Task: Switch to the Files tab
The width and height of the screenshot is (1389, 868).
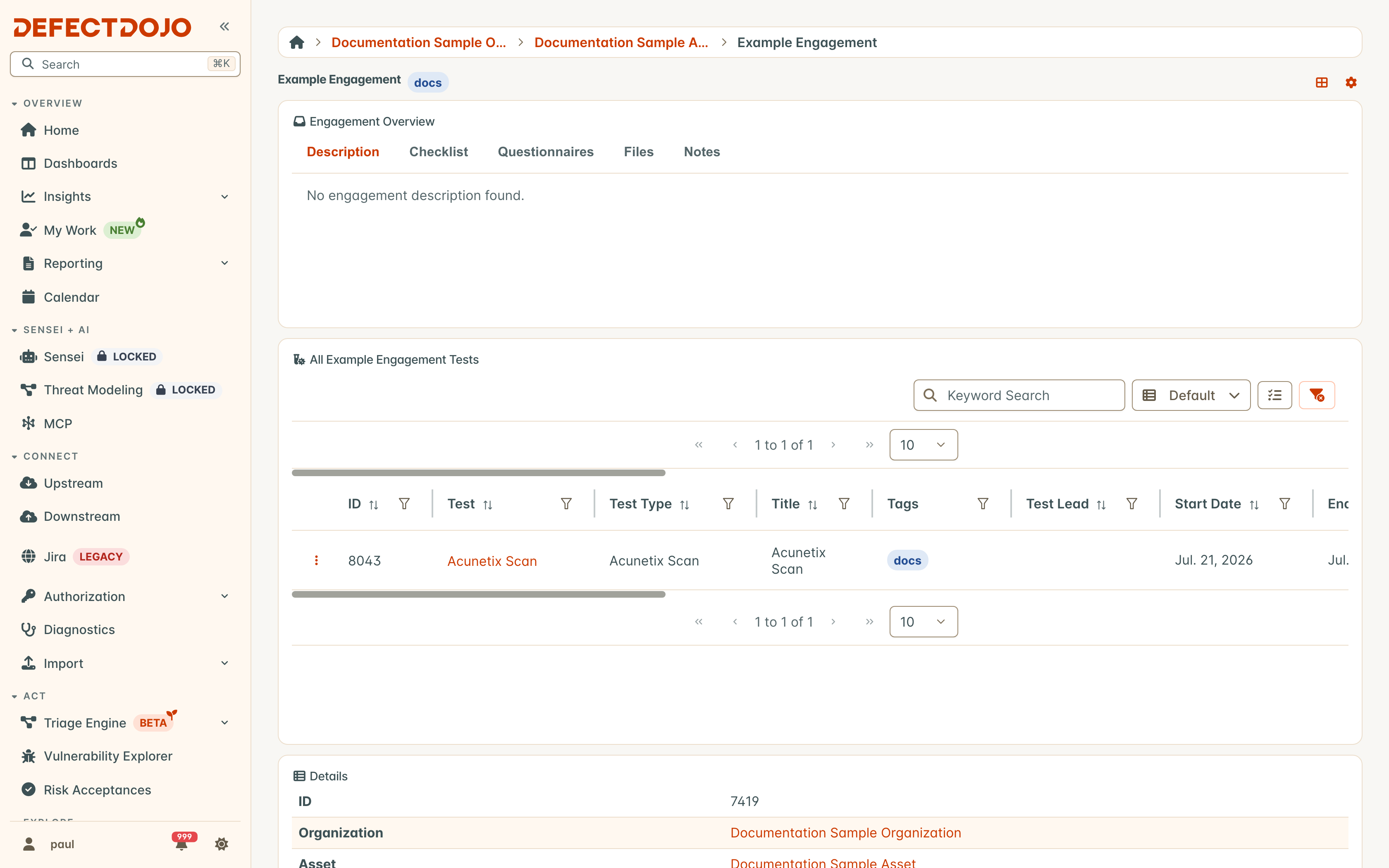Action: [638, 152]
